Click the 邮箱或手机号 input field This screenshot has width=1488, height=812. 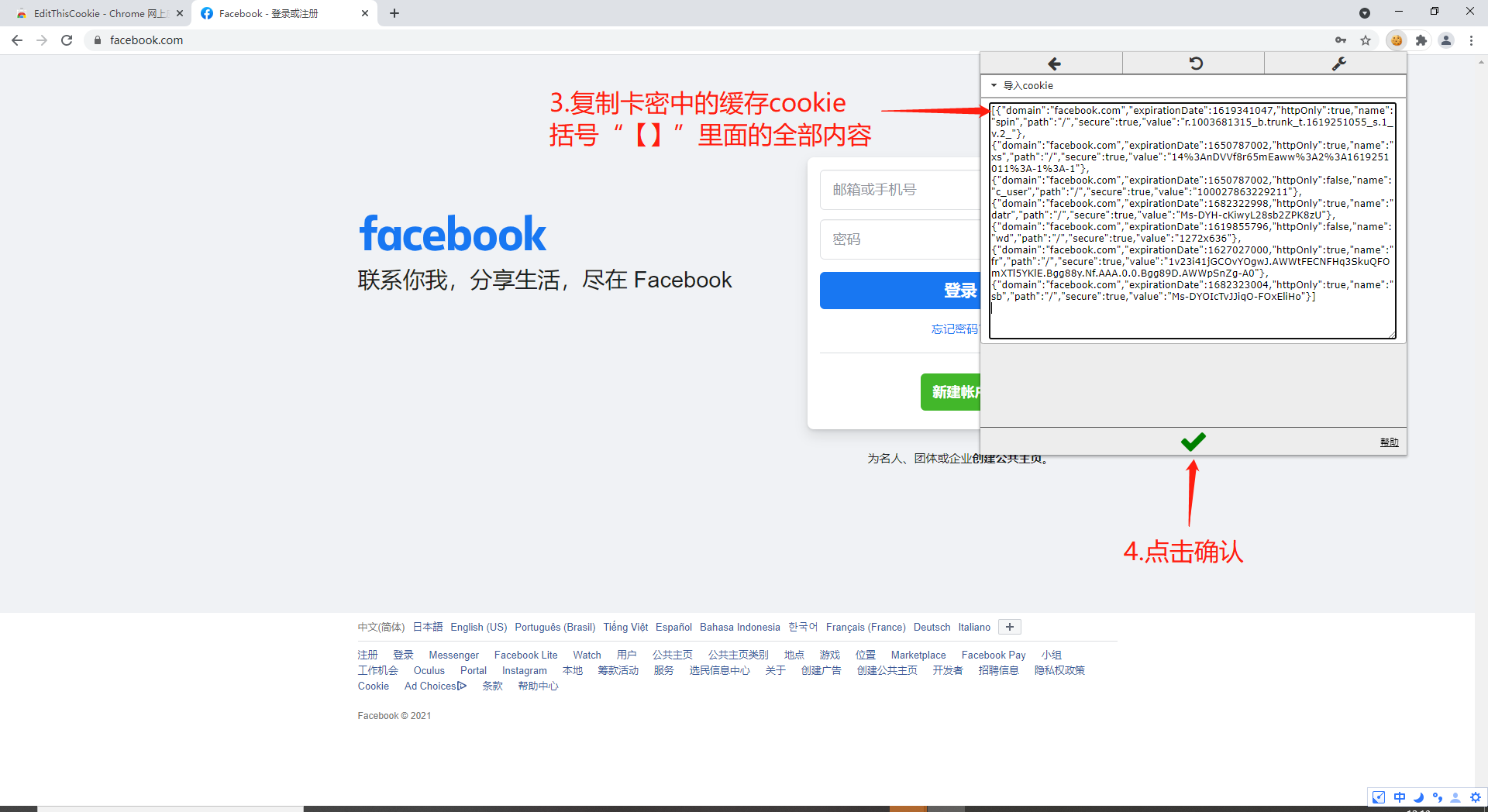[900, 190]
